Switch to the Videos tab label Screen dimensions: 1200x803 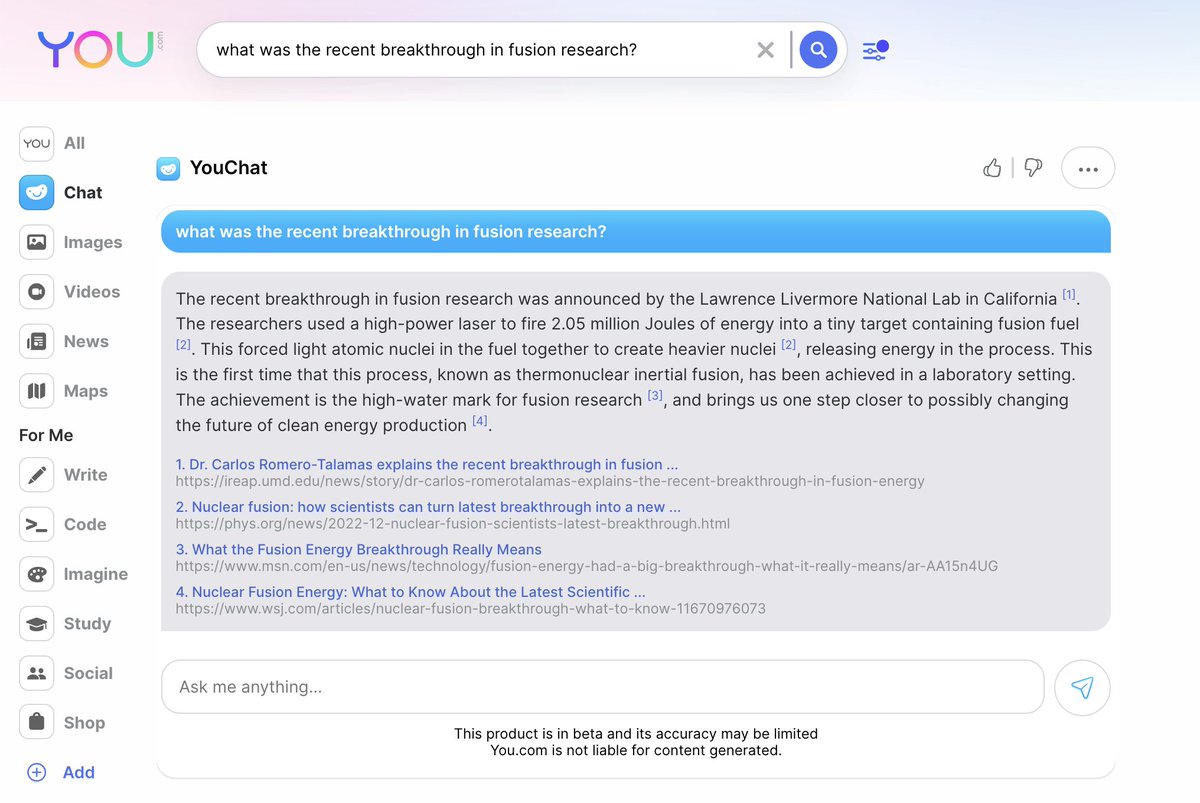click(92, 292)
